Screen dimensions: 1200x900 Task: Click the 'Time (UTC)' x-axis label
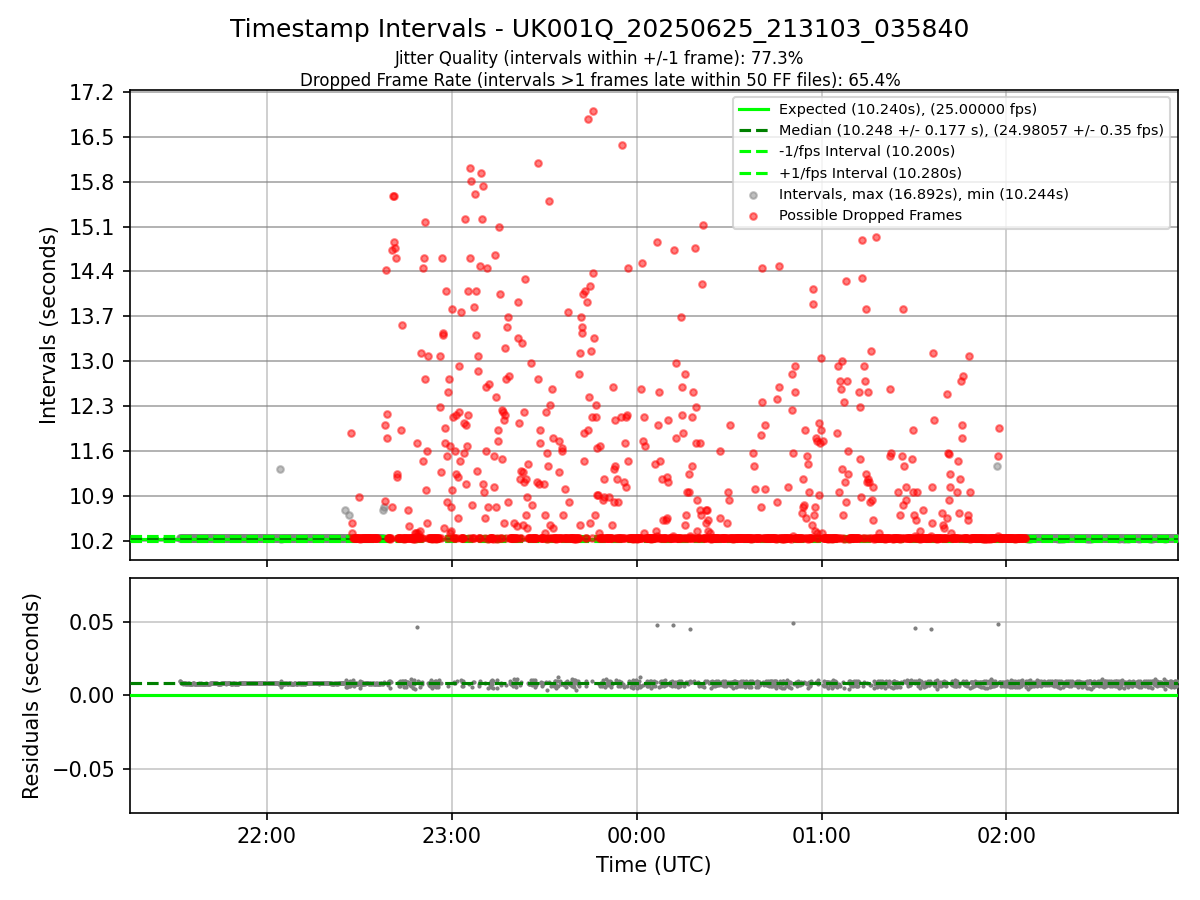point(653,865)
